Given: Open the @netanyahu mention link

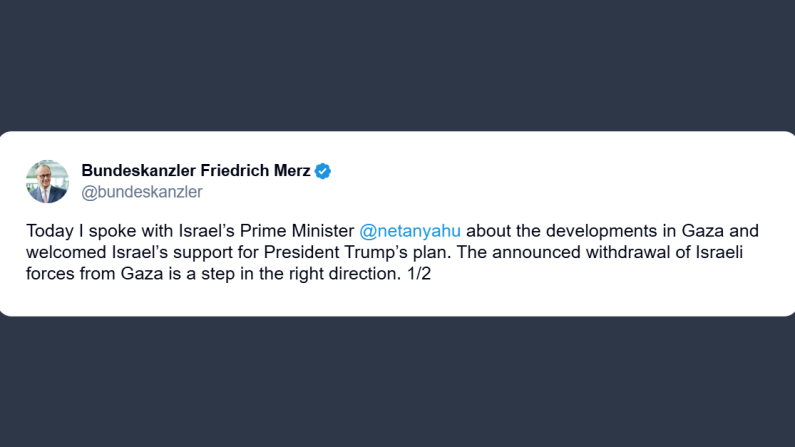Looking at the screenshot, I should pyautogui.click(x=410, y=230).
